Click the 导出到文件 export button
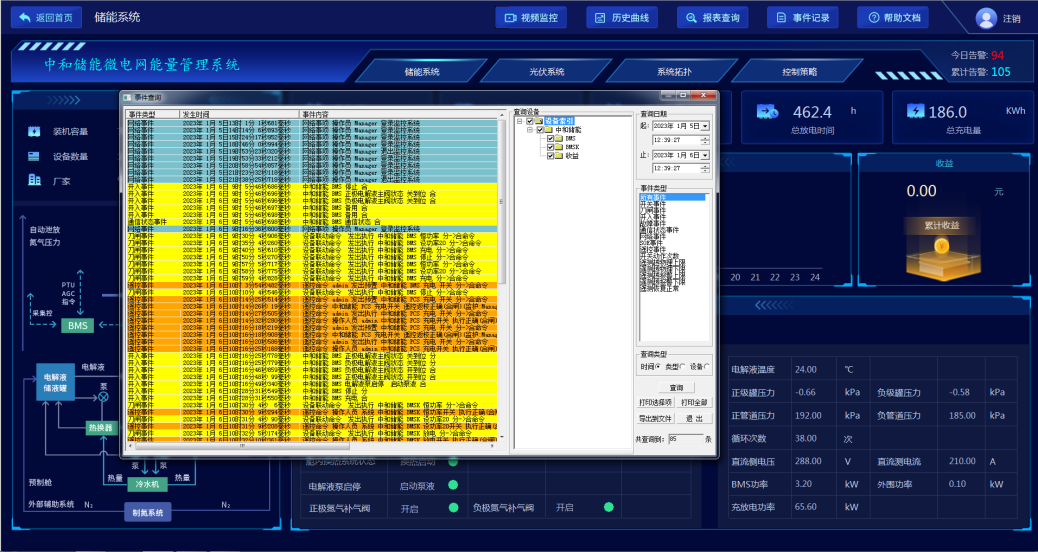This screenshot has width=1038, height=552. tap(656, 418)
